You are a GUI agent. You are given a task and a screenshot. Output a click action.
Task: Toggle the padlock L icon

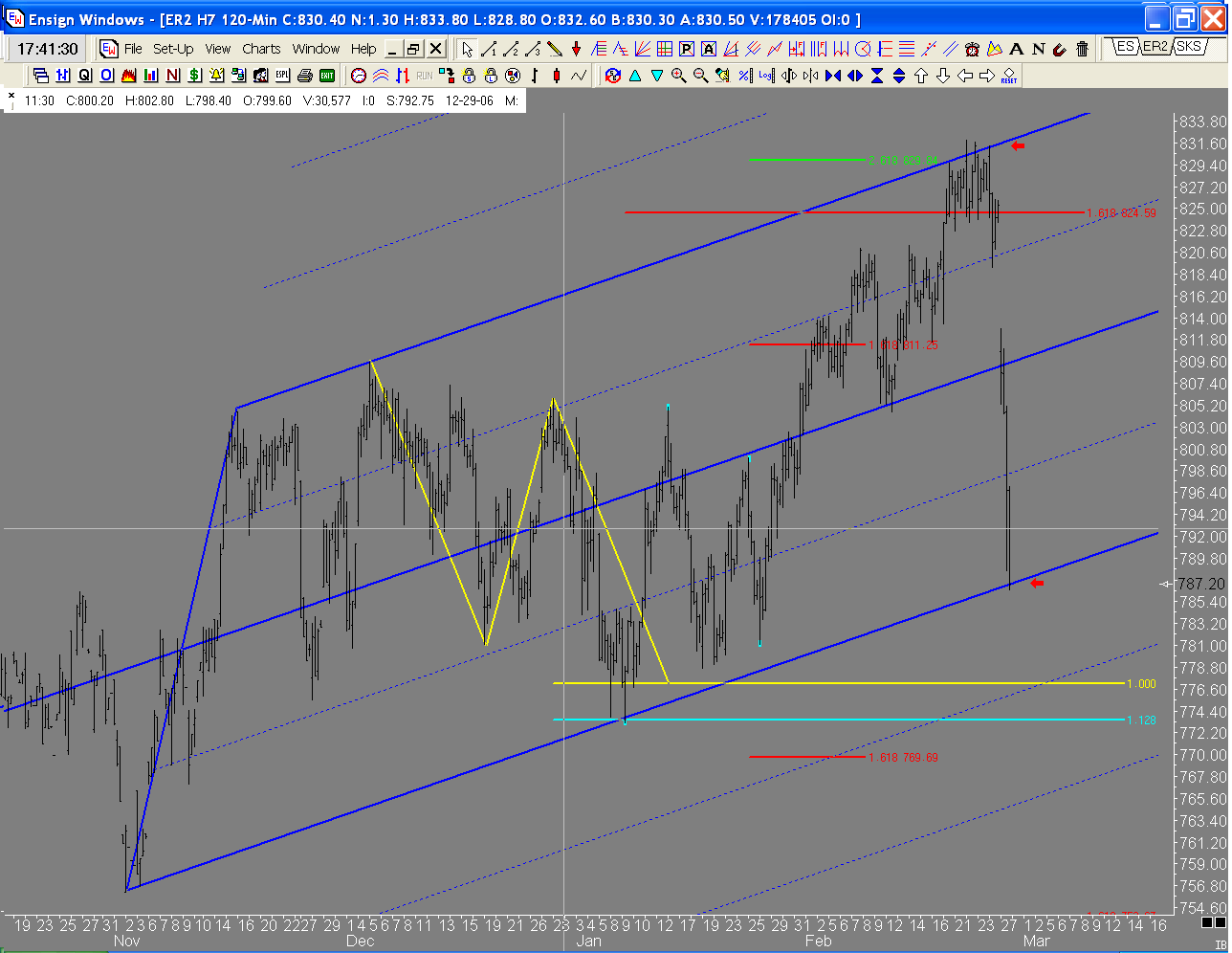[x=492, y=76]
